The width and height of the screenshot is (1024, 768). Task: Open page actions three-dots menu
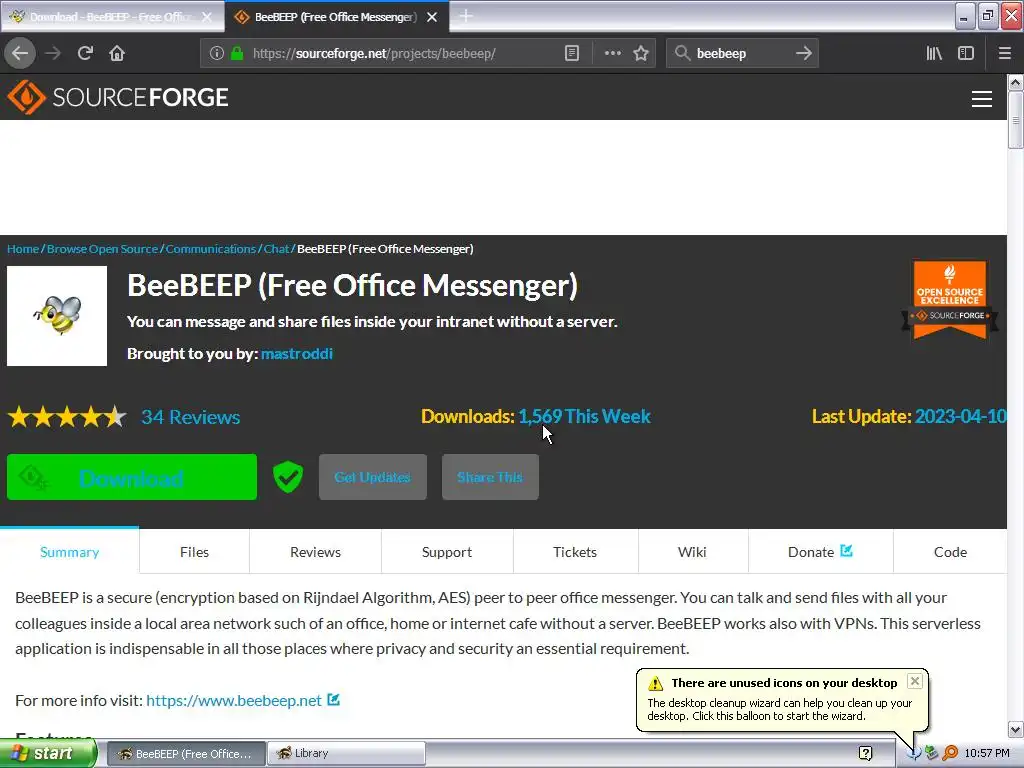click(613, 54)
